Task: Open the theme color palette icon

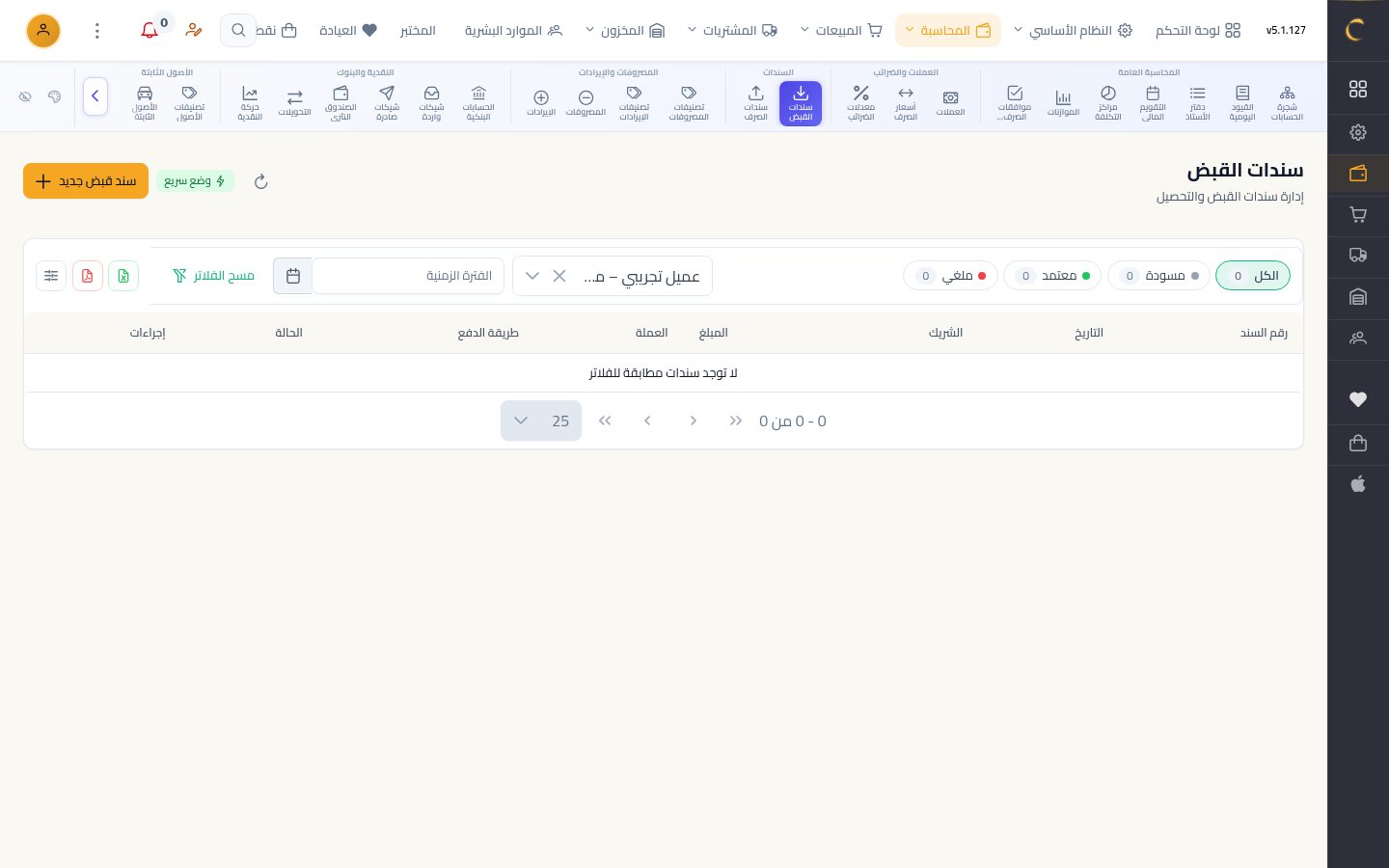Action: click(54, 96)
